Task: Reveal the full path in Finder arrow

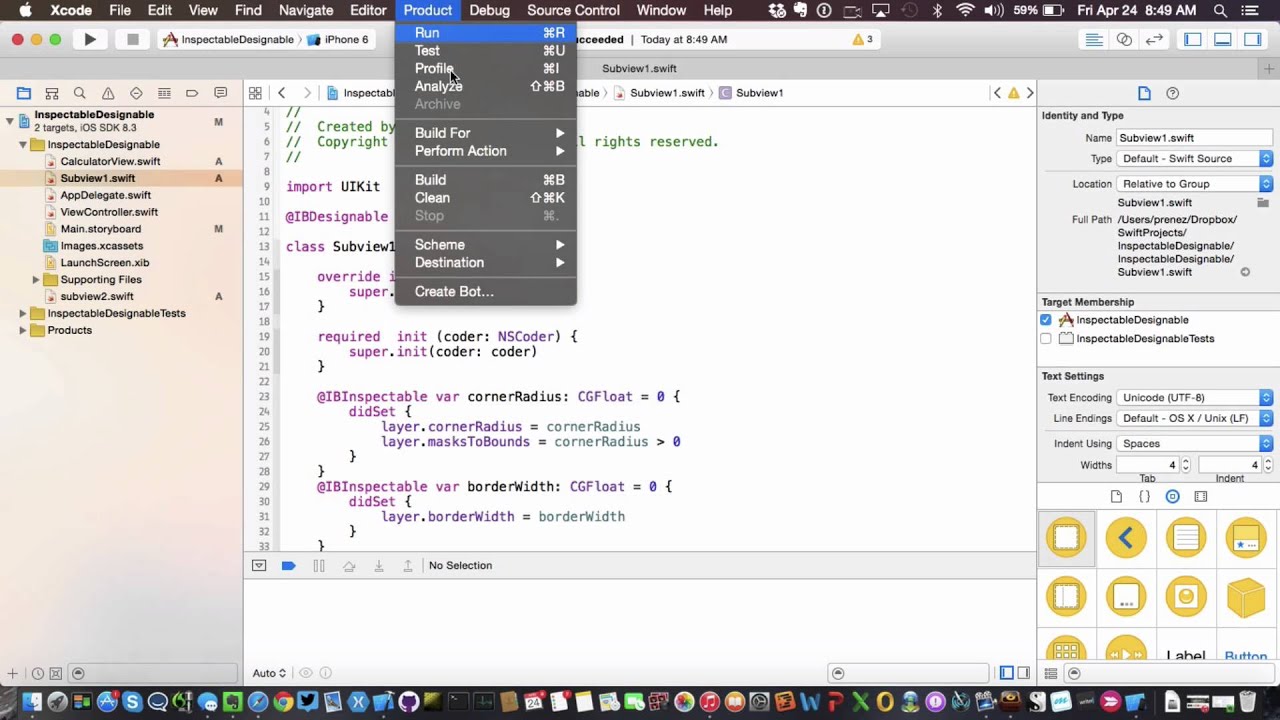Action: [x=1245, y=272]
